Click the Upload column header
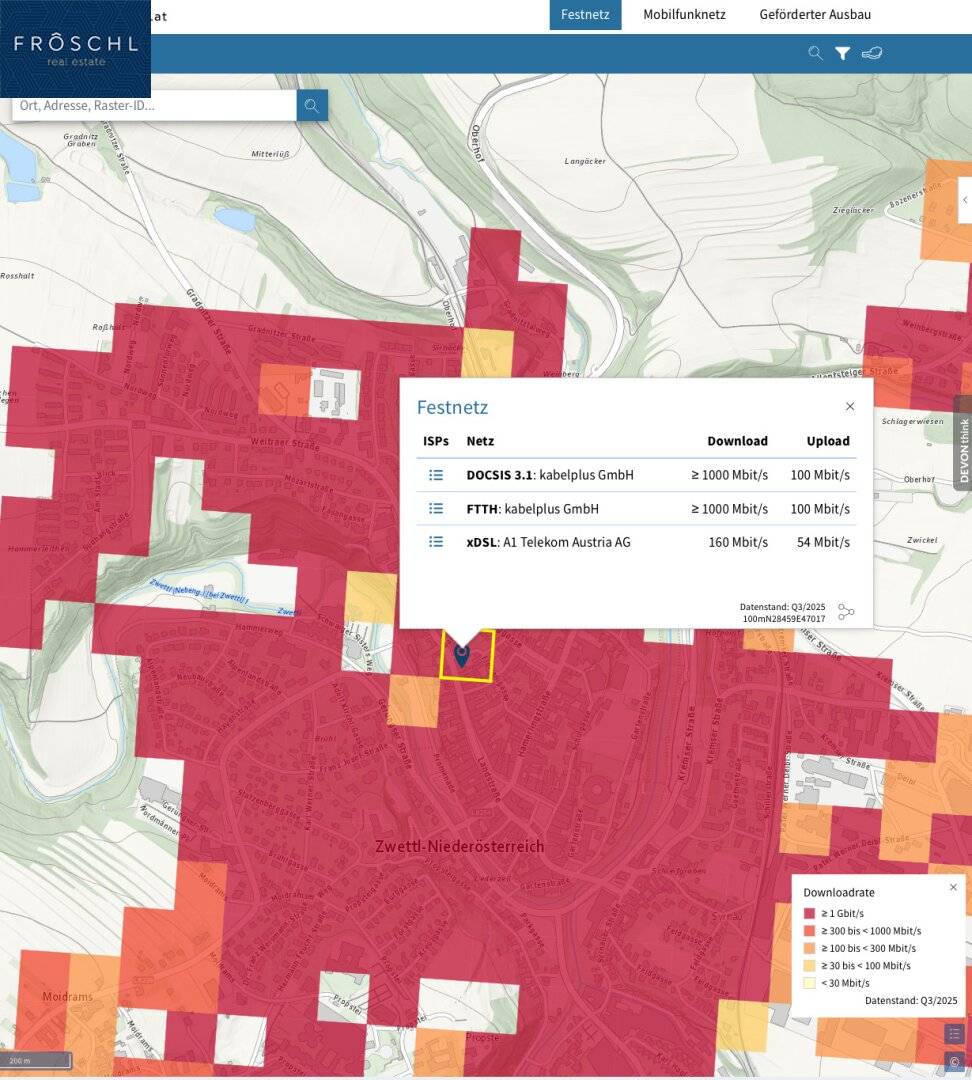Image resolution: width=972 pixels, height=1080 pixels. [828, 441]
